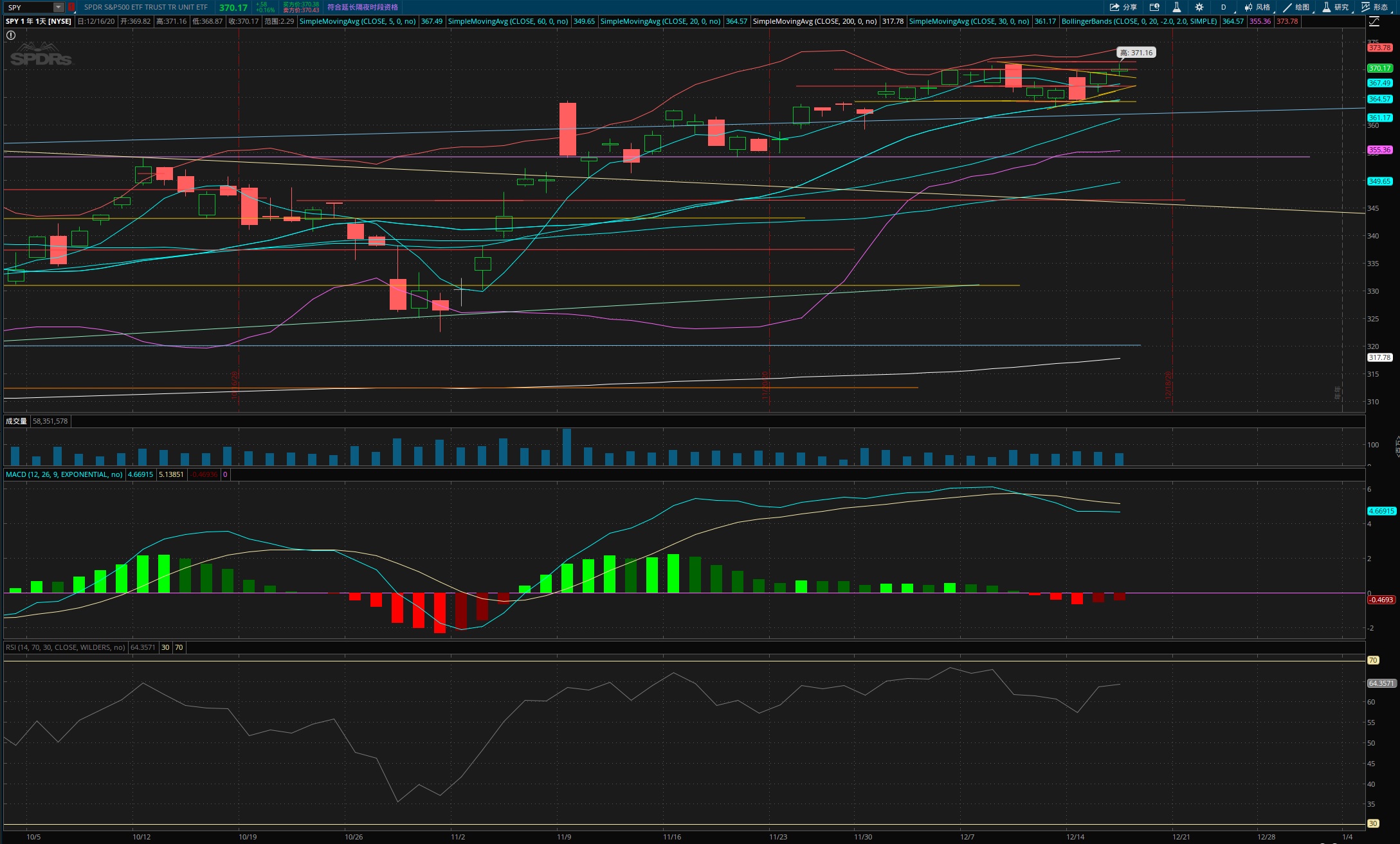Open the 绘图 (Drawings) menu
Image resolution: width=1400 pixels, height=844 pixels.
tap(1296, 7)
